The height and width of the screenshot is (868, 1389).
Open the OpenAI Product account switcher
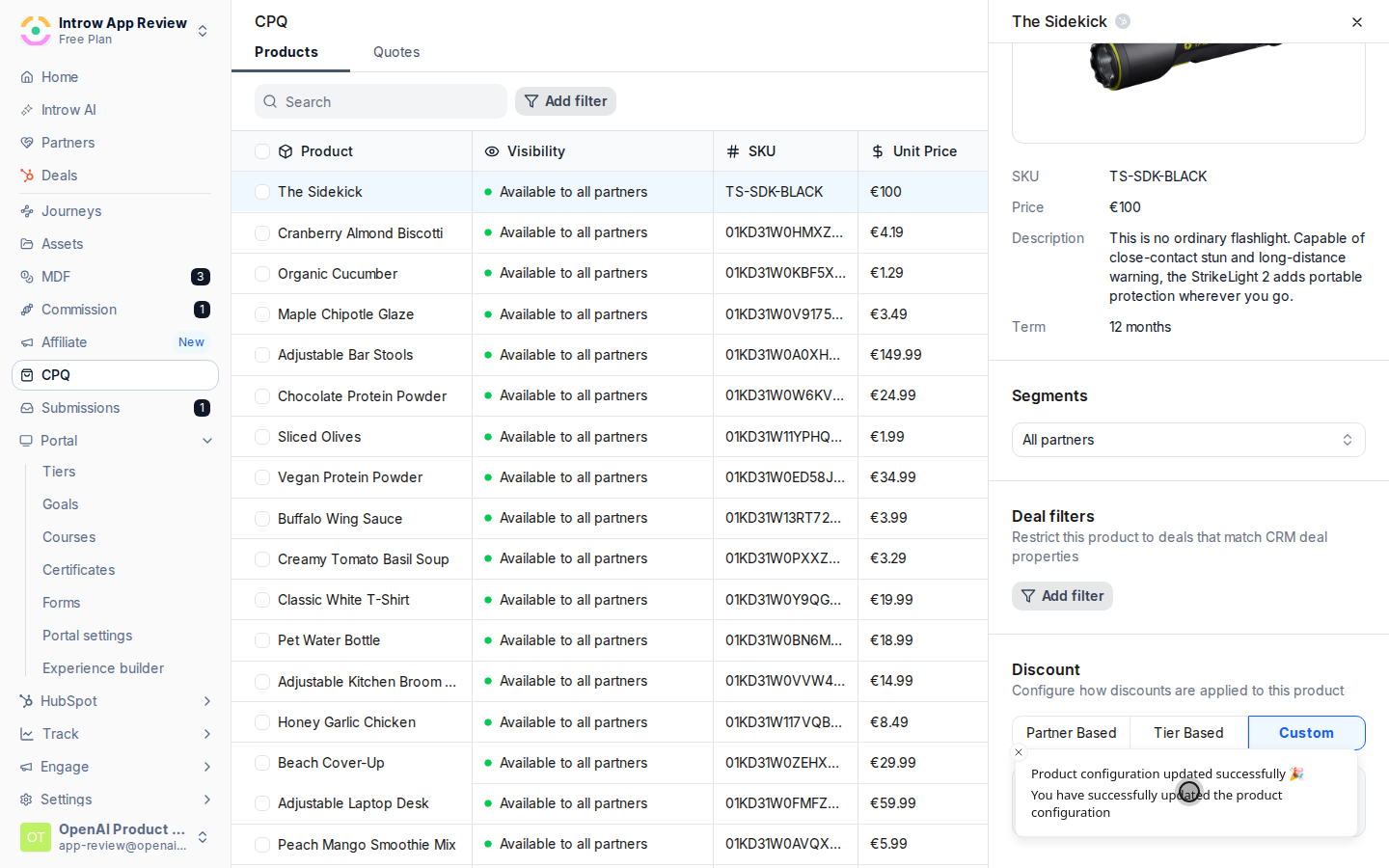pyautogui.click(x=203, y=837)
